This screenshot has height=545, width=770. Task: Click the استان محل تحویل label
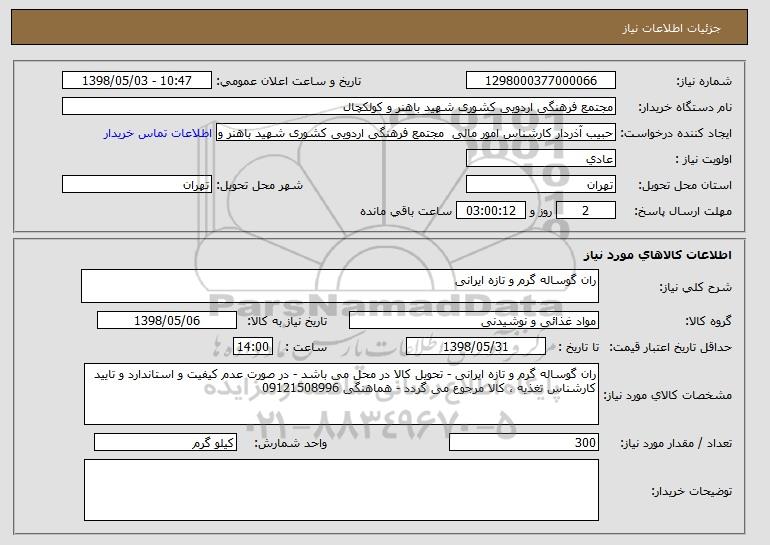click(685, 185)
